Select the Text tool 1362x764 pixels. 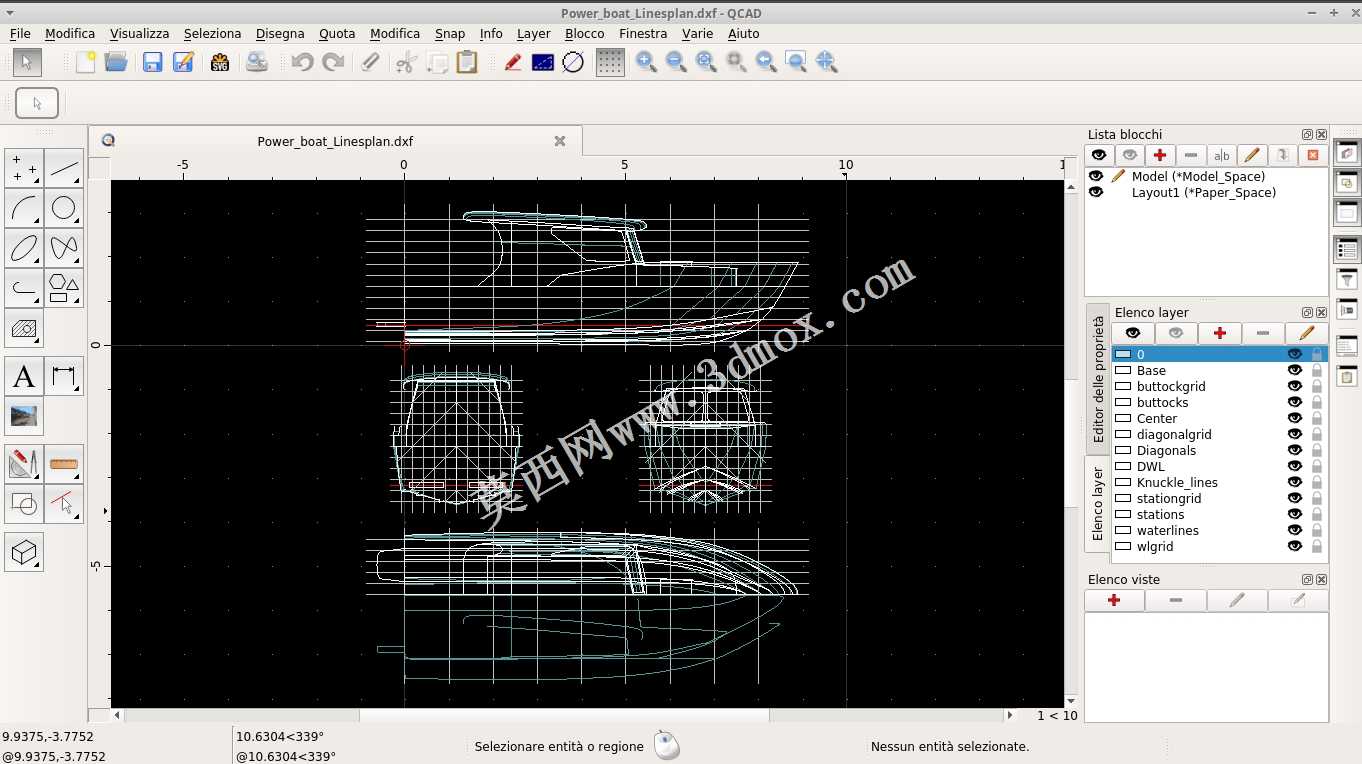click(x=24, y=377)
